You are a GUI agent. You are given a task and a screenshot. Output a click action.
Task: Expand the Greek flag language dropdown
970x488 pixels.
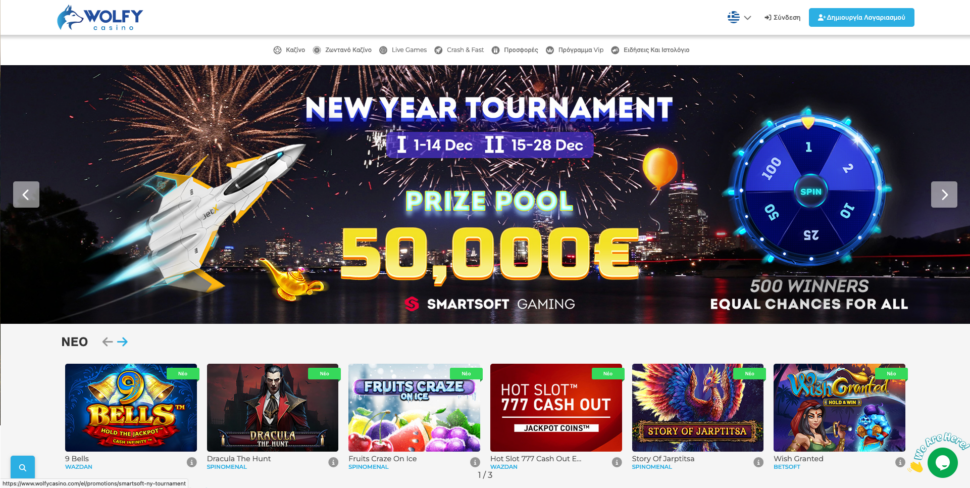coord(739,17)
